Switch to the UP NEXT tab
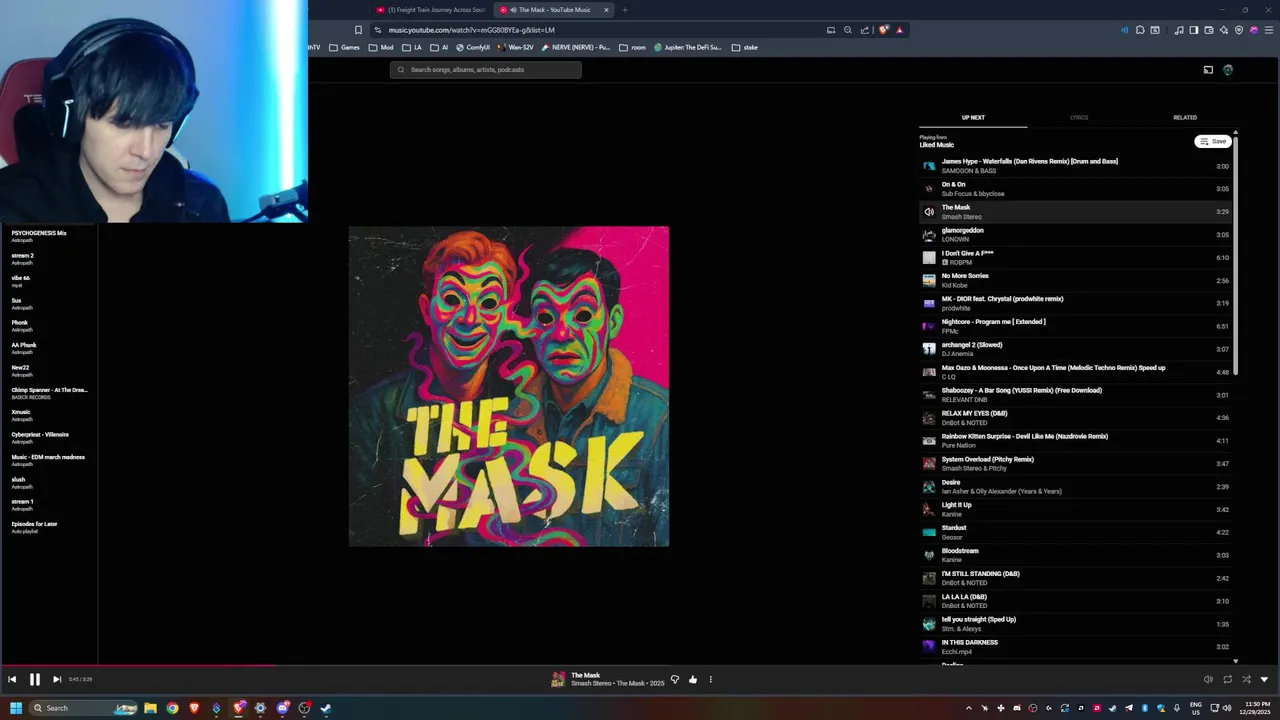Viewport: 1280px width, 720px height. point(973,117)
